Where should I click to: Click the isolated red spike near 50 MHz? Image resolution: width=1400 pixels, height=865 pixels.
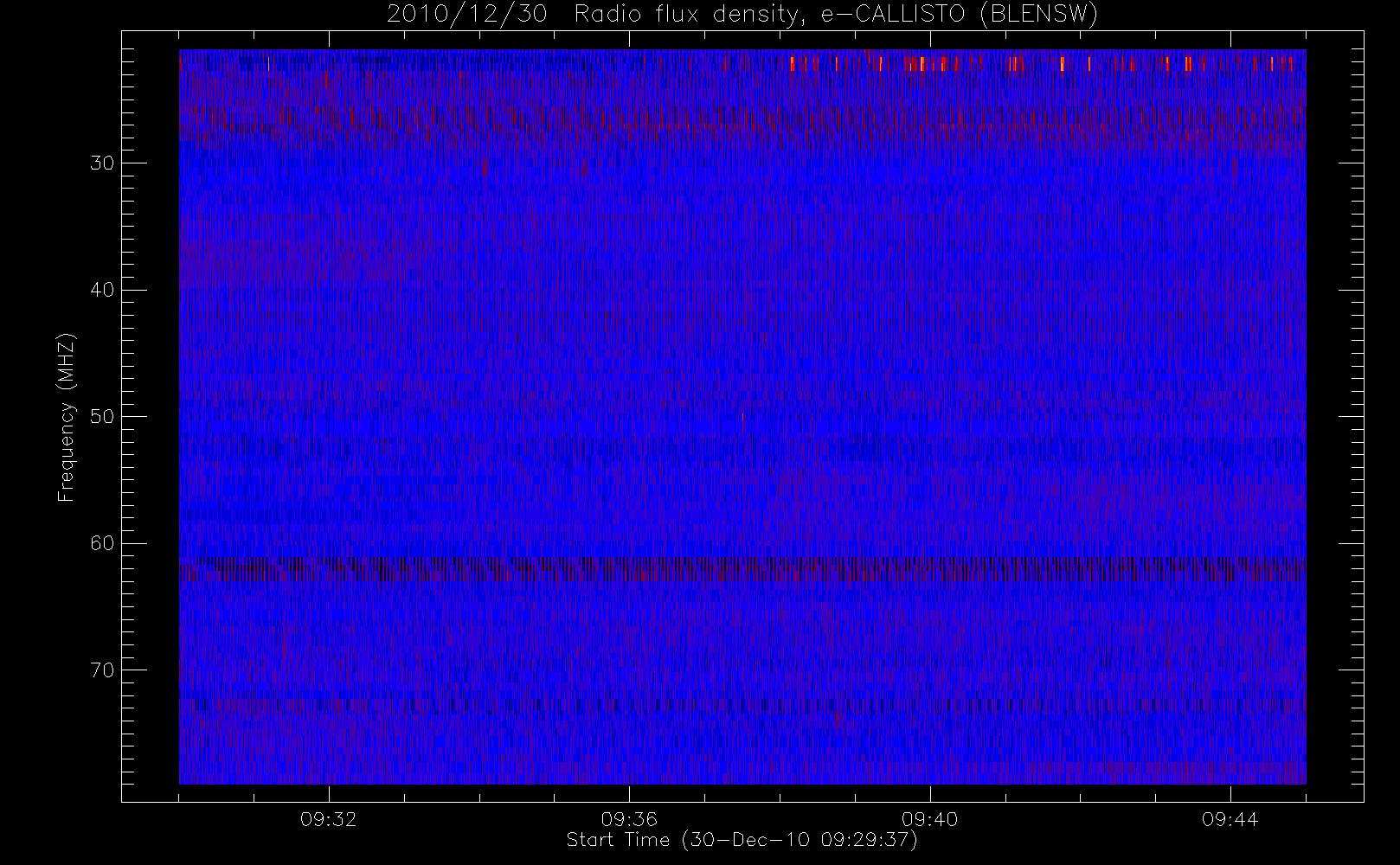tap(742, 421)
